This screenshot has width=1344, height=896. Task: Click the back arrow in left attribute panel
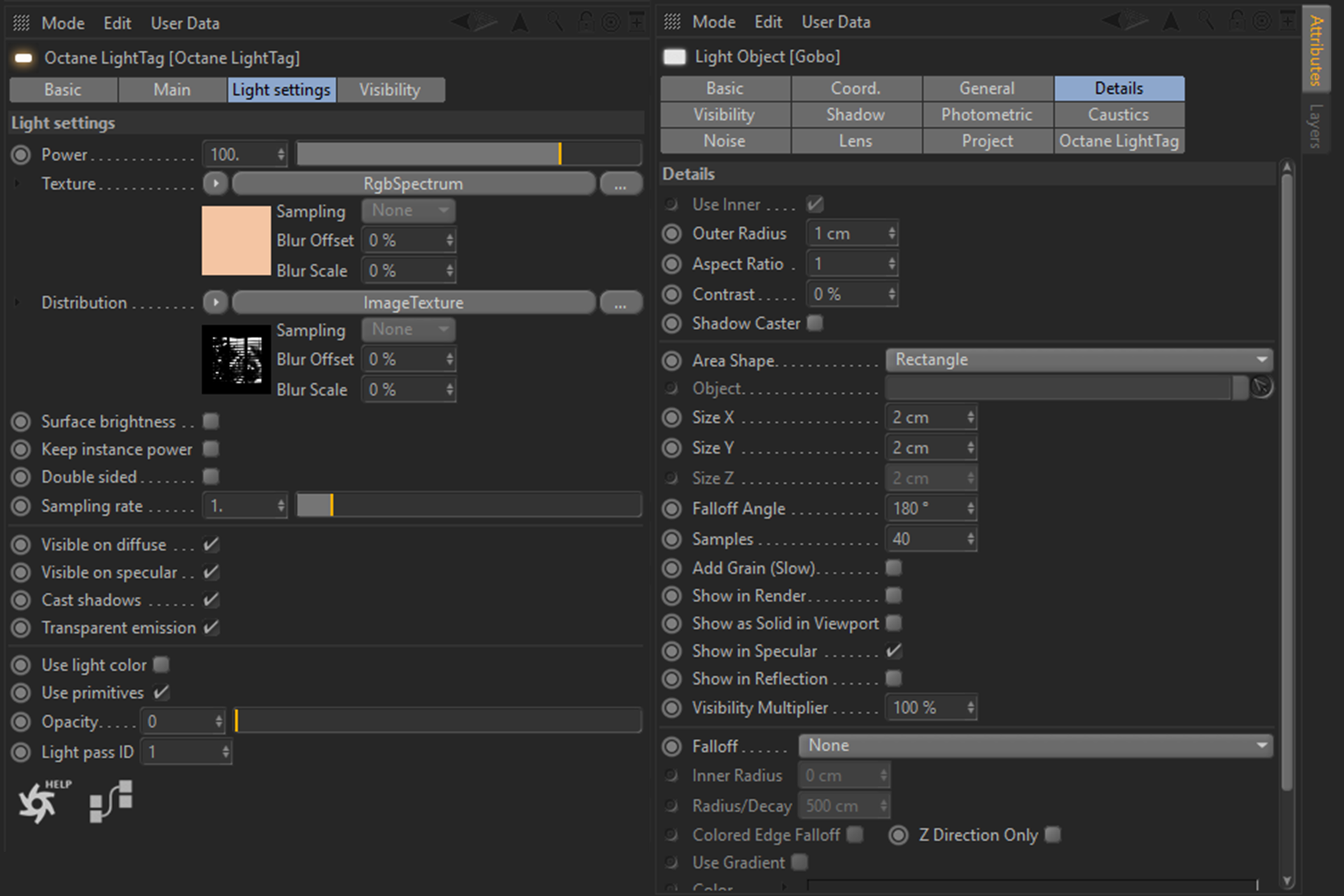click(461, 22)
